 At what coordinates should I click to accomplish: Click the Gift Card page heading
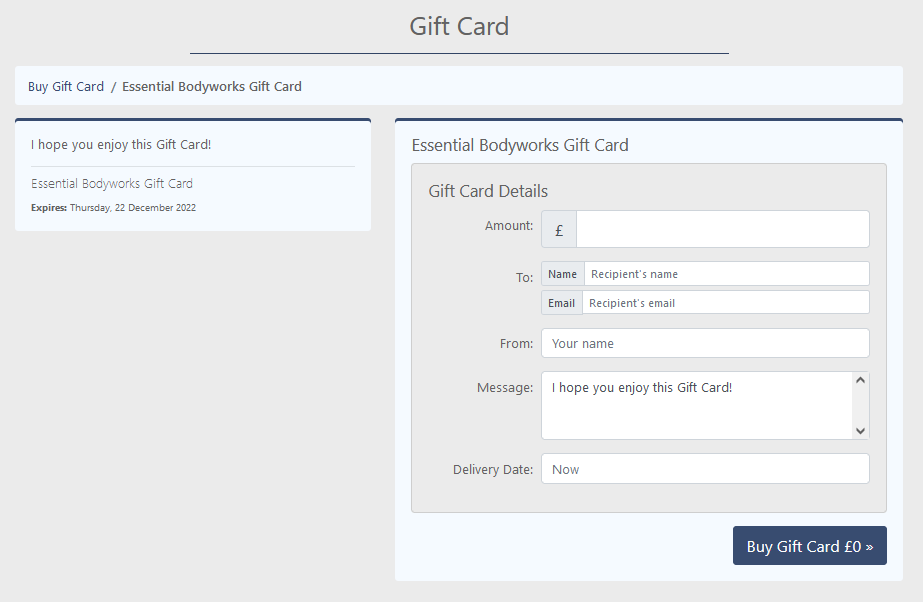459,26
